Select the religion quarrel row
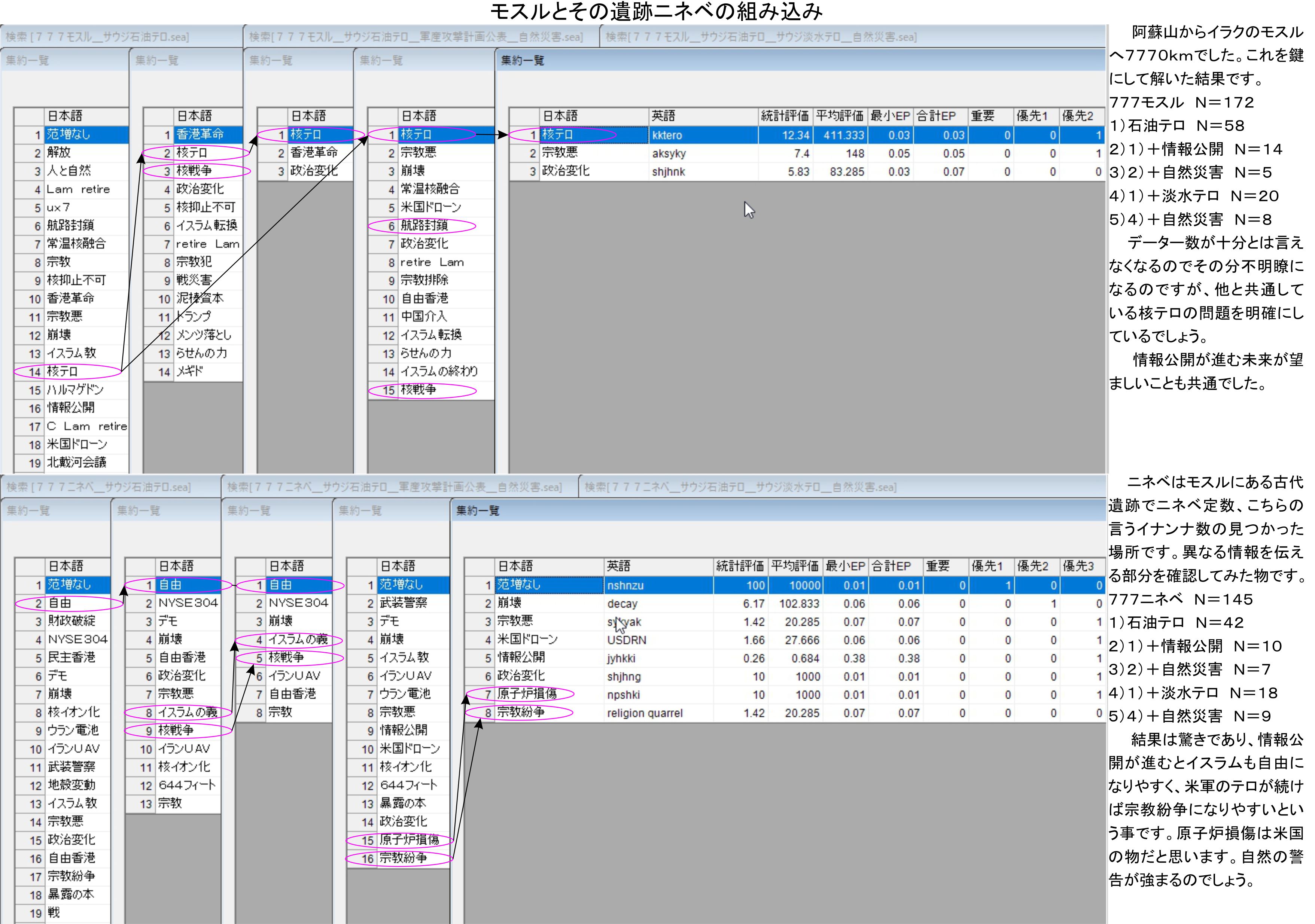Screen dimensions: 1315x924 pos(644,713)
